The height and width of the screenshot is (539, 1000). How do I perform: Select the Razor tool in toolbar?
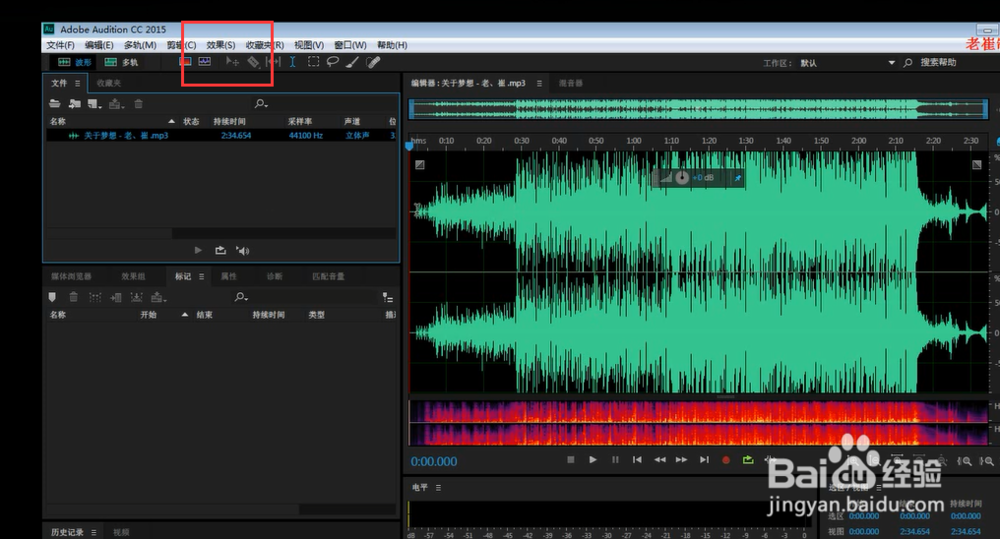[253, 62]
